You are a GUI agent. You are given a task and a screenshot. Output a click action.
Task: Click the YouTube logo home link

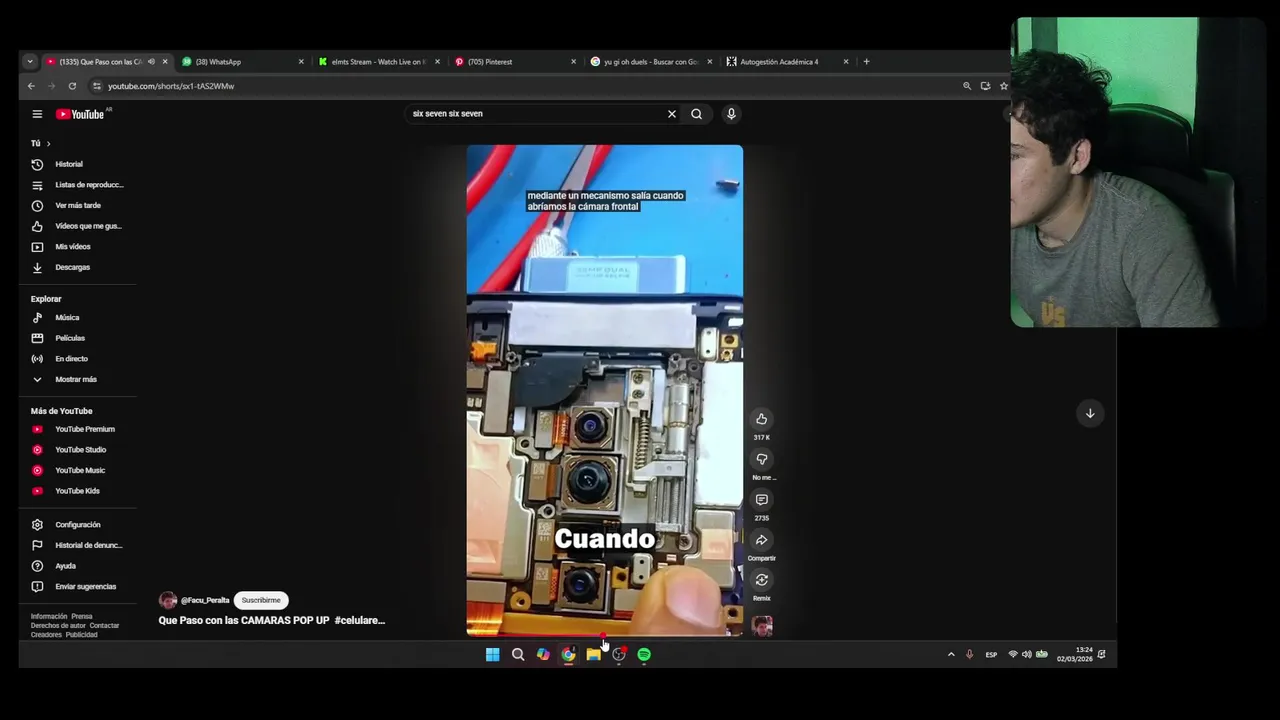(80, 114)
